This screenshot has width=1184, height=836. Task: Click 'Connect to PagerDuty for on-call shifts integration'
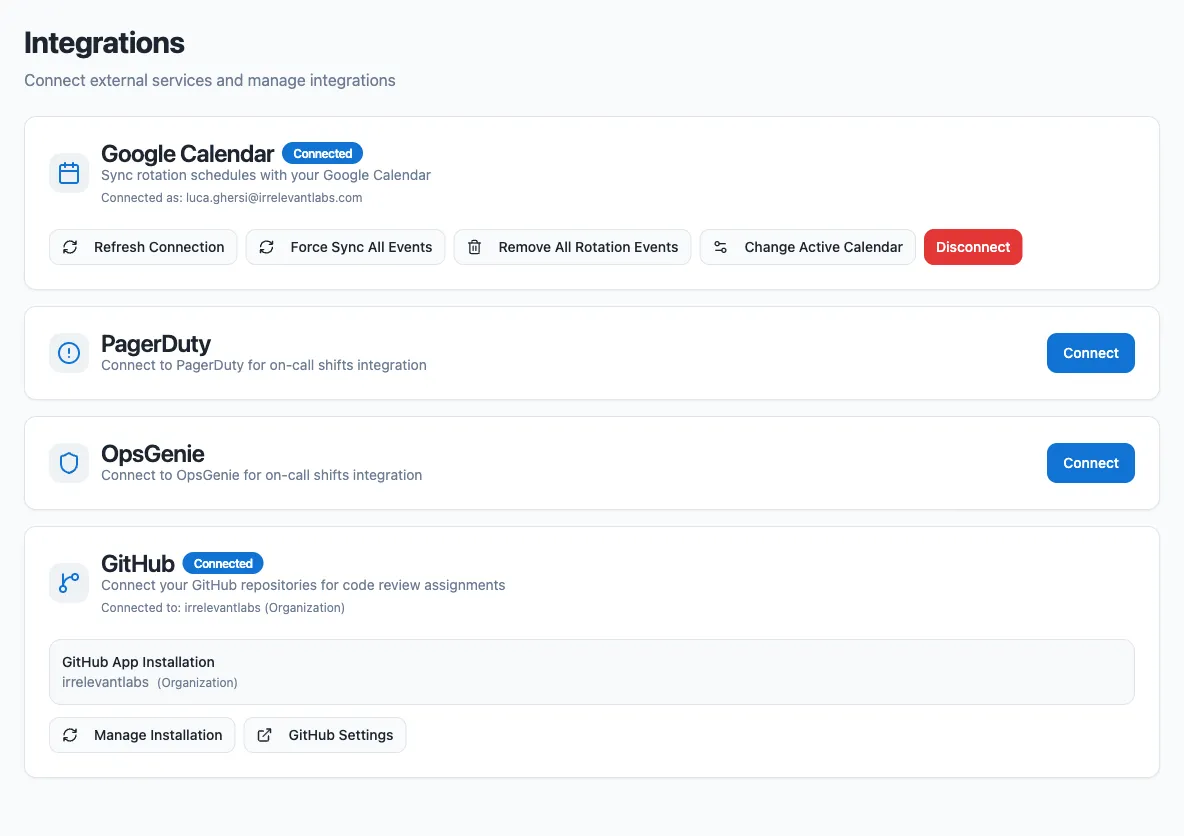click(x=264, y=366)
